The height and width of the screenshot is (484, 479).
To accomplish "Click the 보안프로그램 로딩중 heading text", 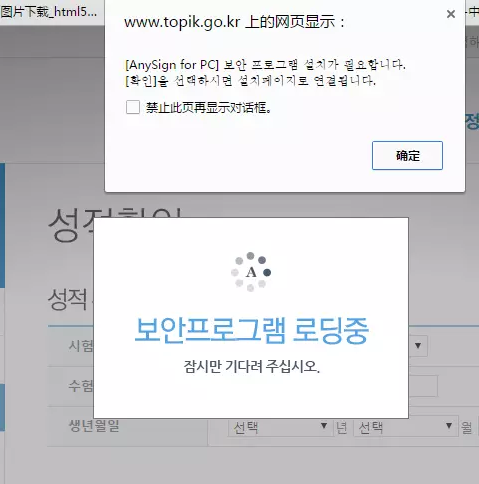I will (x=252, y=331).
